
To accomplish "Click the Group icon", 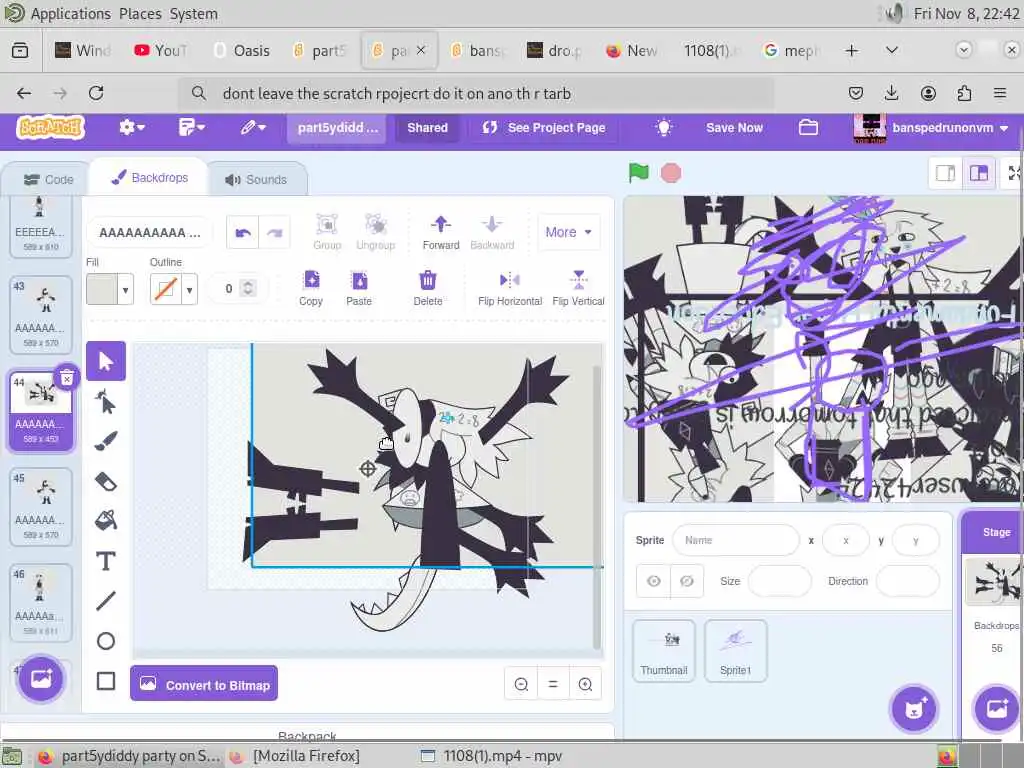I will click(x=327, y=232).
